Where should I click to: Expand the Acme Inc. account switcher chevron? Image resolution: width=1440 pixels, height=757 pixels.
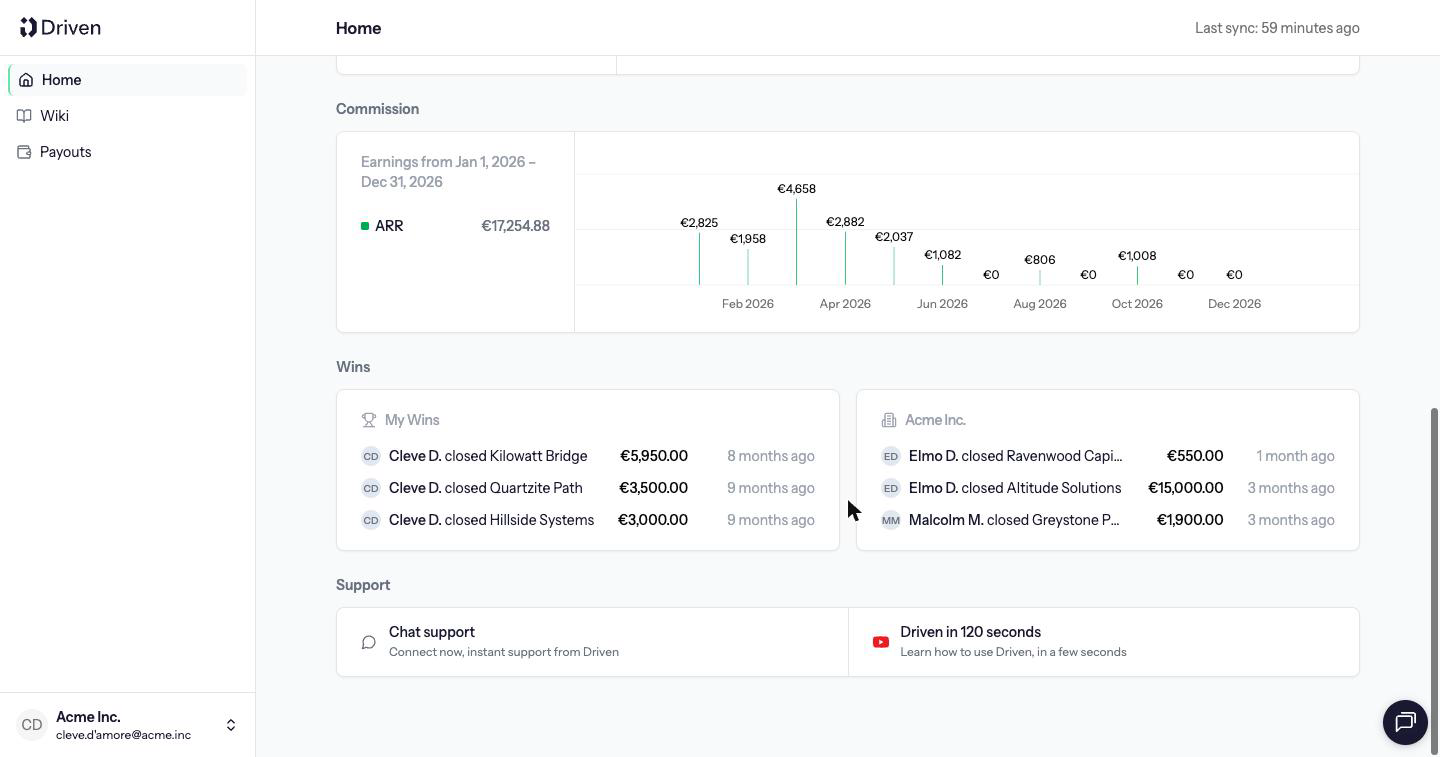231,725
